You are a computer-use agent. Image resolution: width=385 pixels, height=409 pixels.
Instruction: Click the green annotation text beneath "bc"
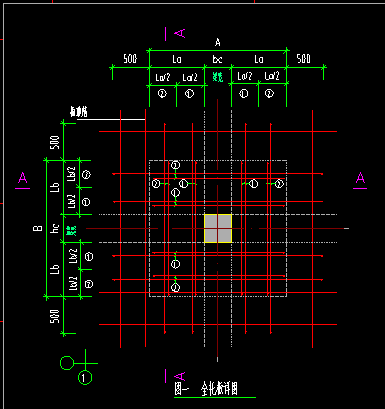218,77
